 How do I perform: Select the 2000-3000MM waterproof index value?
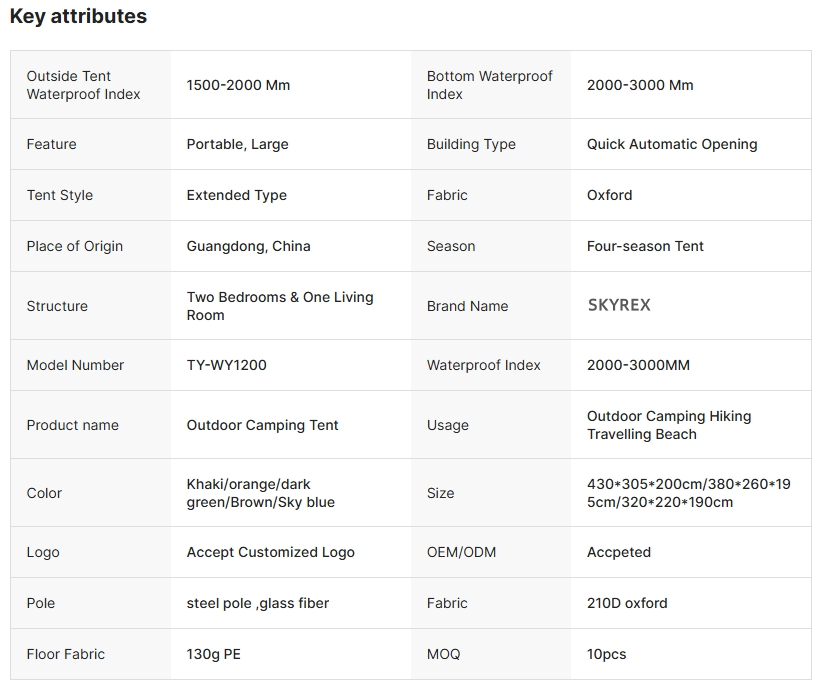pos(638,365)
